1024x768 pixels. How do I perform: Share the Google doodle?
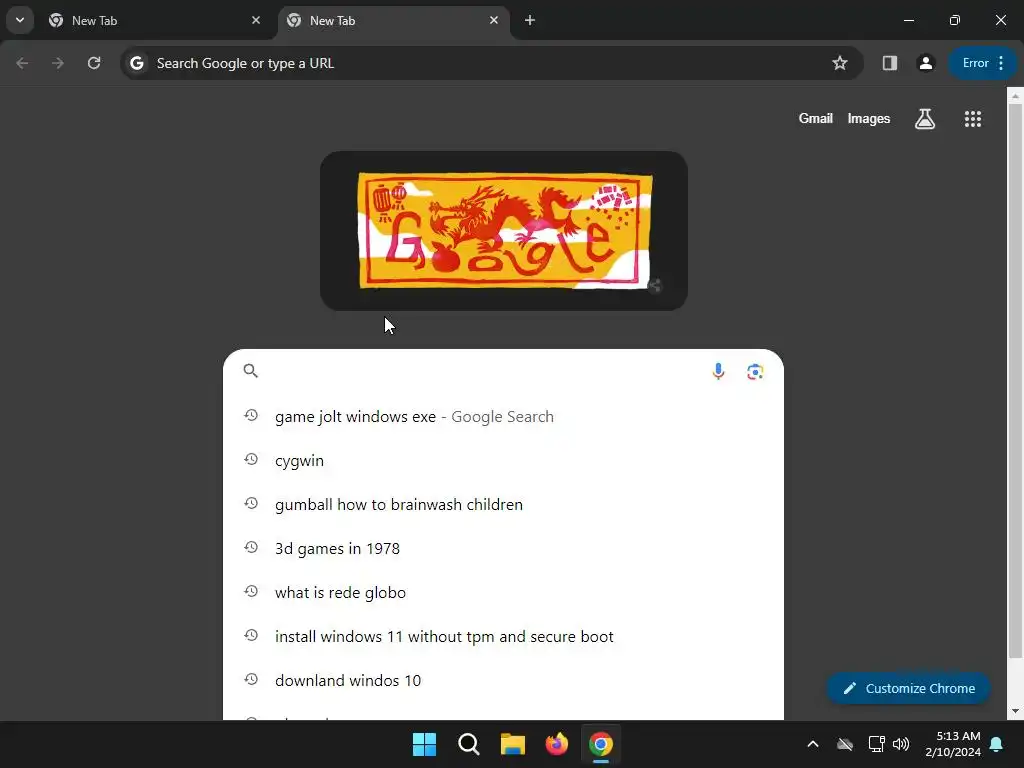pyautogui.click(x=655, y=285)
